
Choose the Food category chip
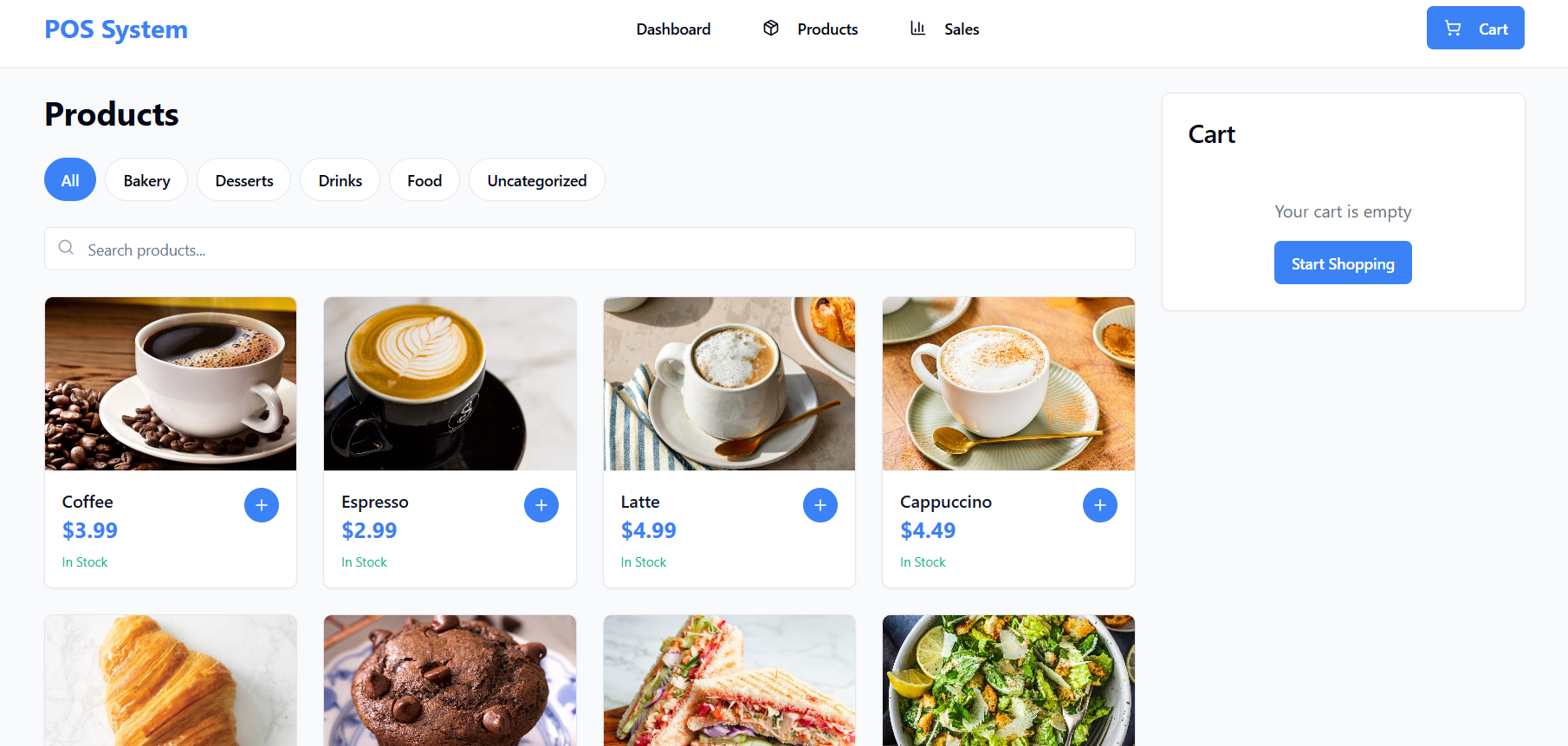(424, 179)
